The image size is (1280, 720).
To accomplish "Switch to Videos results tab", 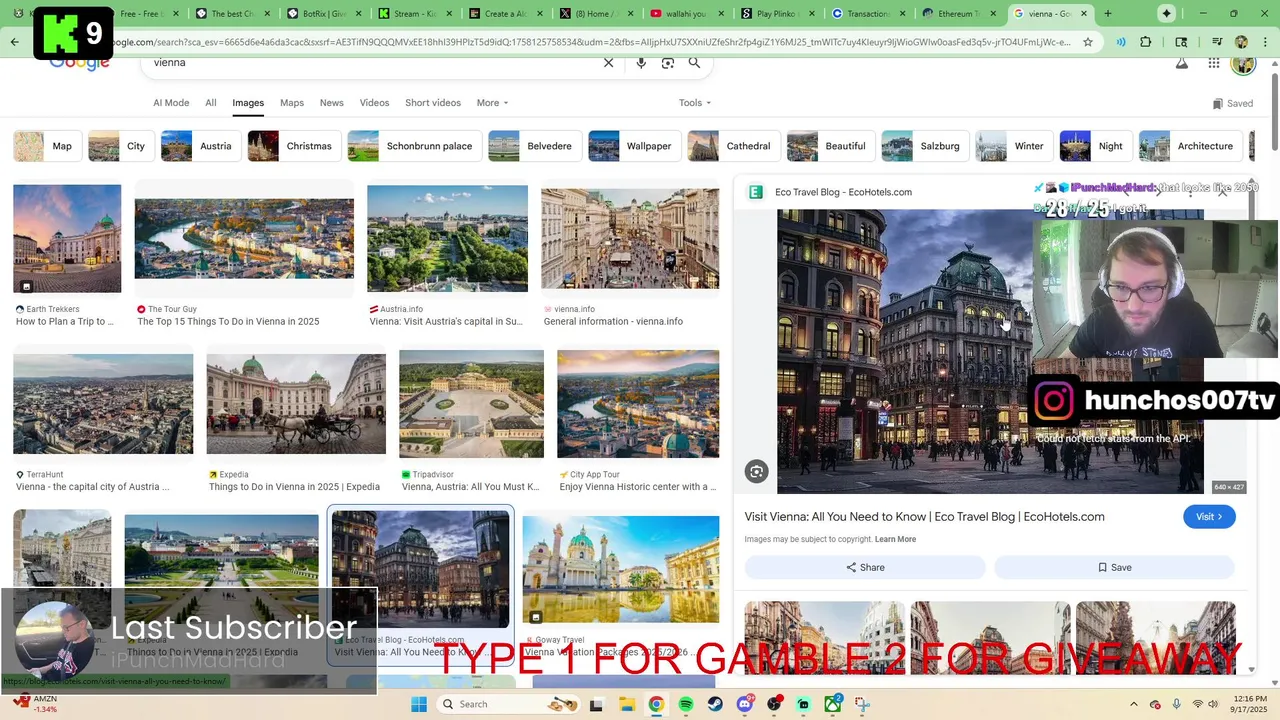I will pyautogui.click(x=374, y=103).
